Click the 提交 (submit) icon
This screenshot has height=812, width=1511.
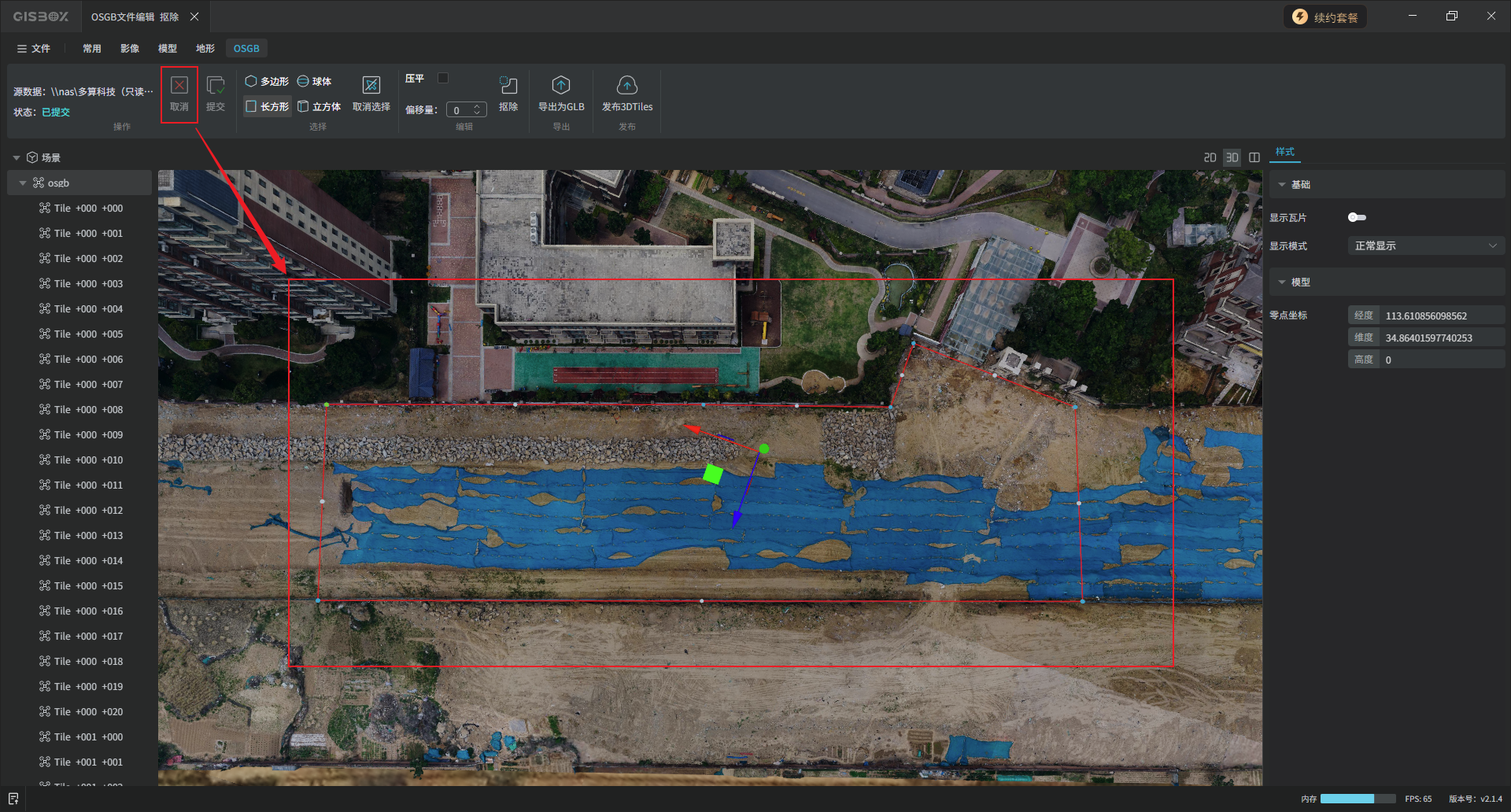pyautogui.click(x=215, y=86)
